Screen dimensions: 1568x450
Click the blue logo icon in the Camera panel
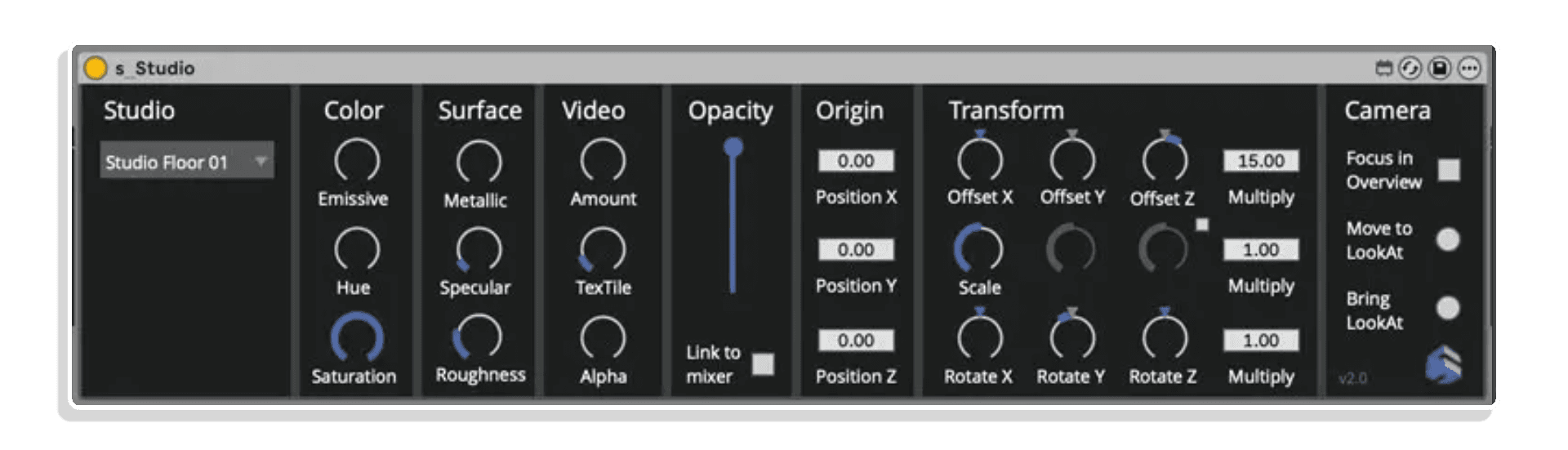(x=1444, y=364)
